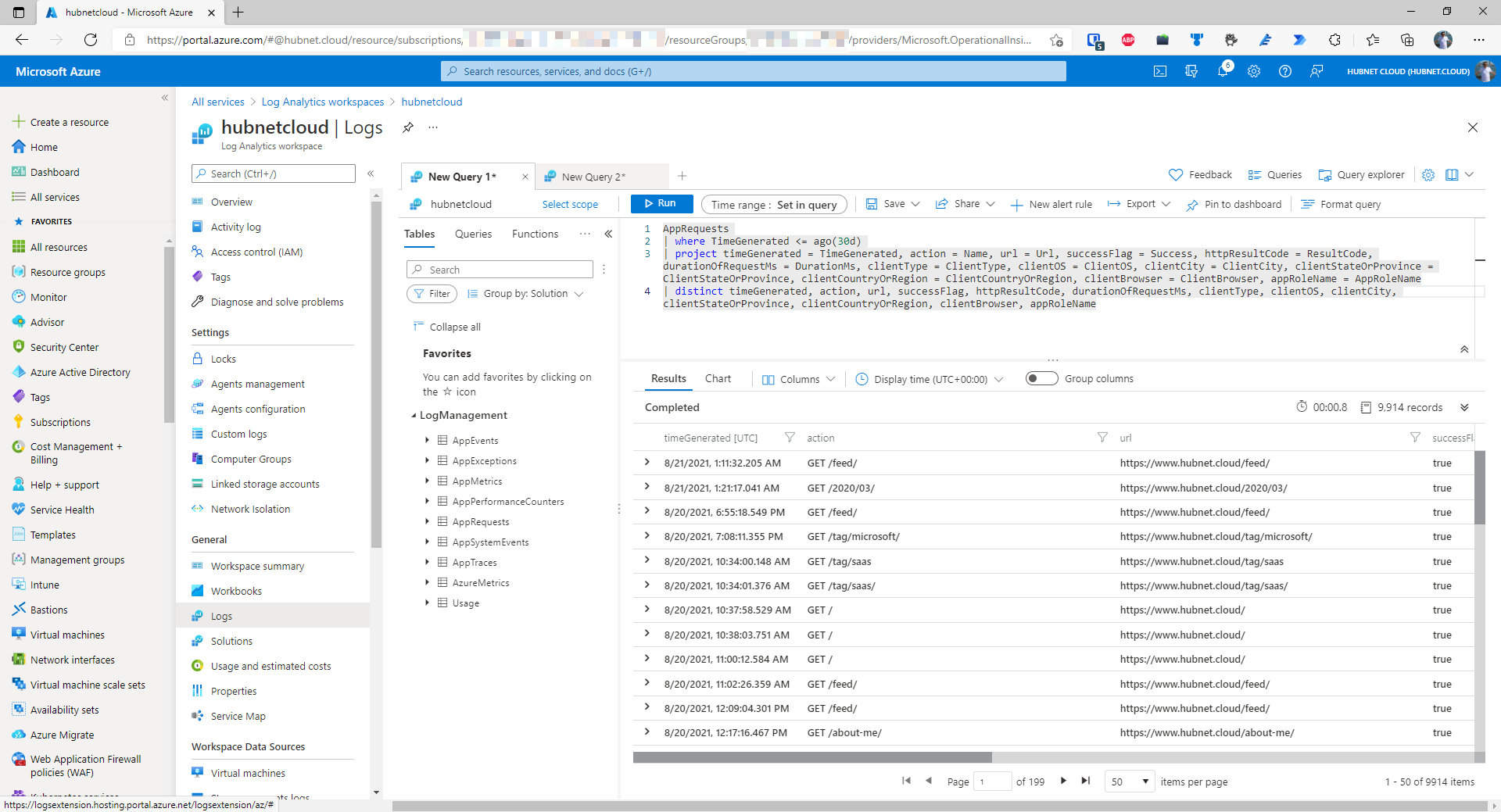Collapse the resource menu with double chevron

[x=371, y=173]
